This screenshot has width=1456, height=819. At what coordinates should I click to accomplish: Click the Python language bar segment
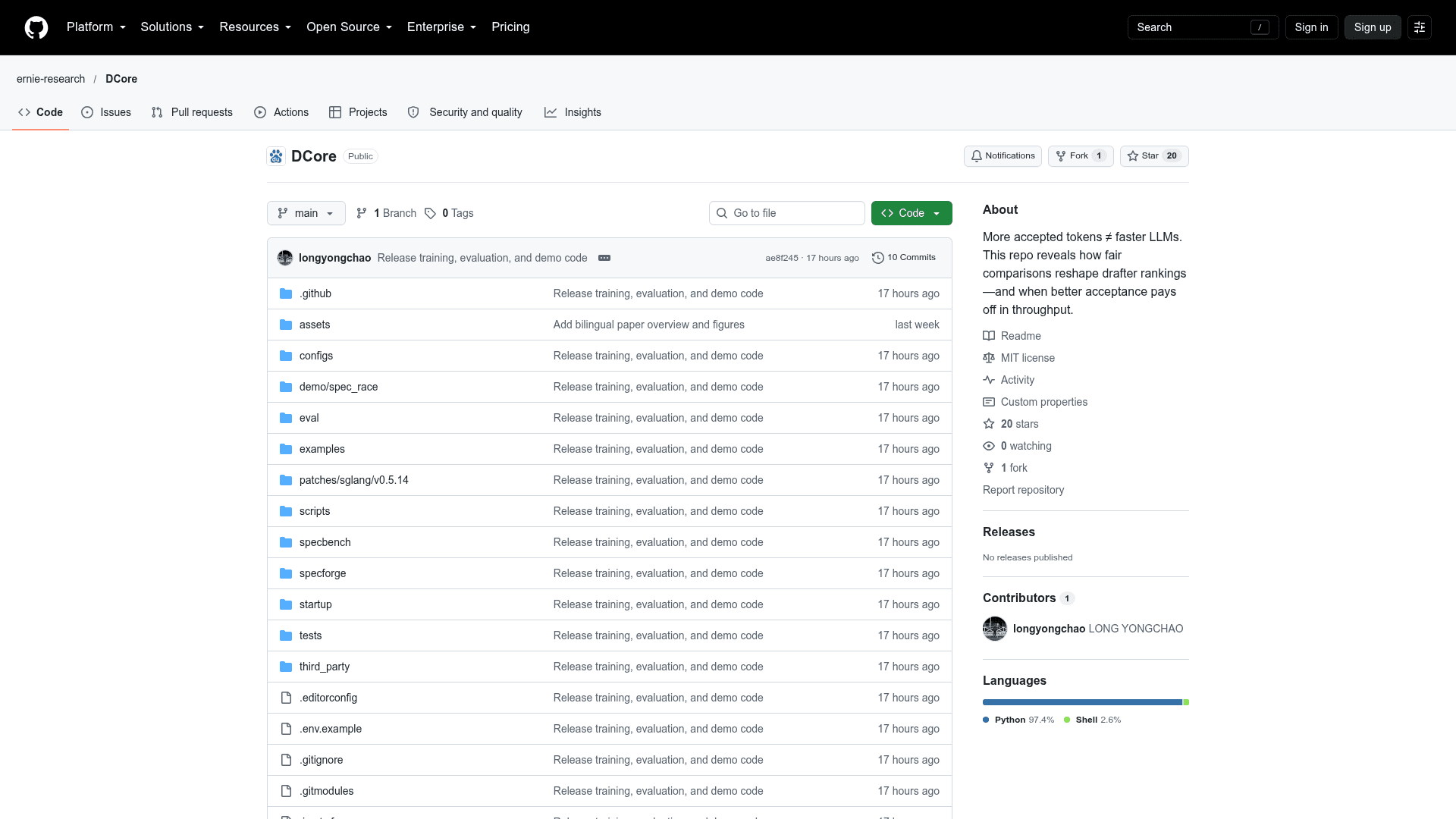coord(1082,702)
